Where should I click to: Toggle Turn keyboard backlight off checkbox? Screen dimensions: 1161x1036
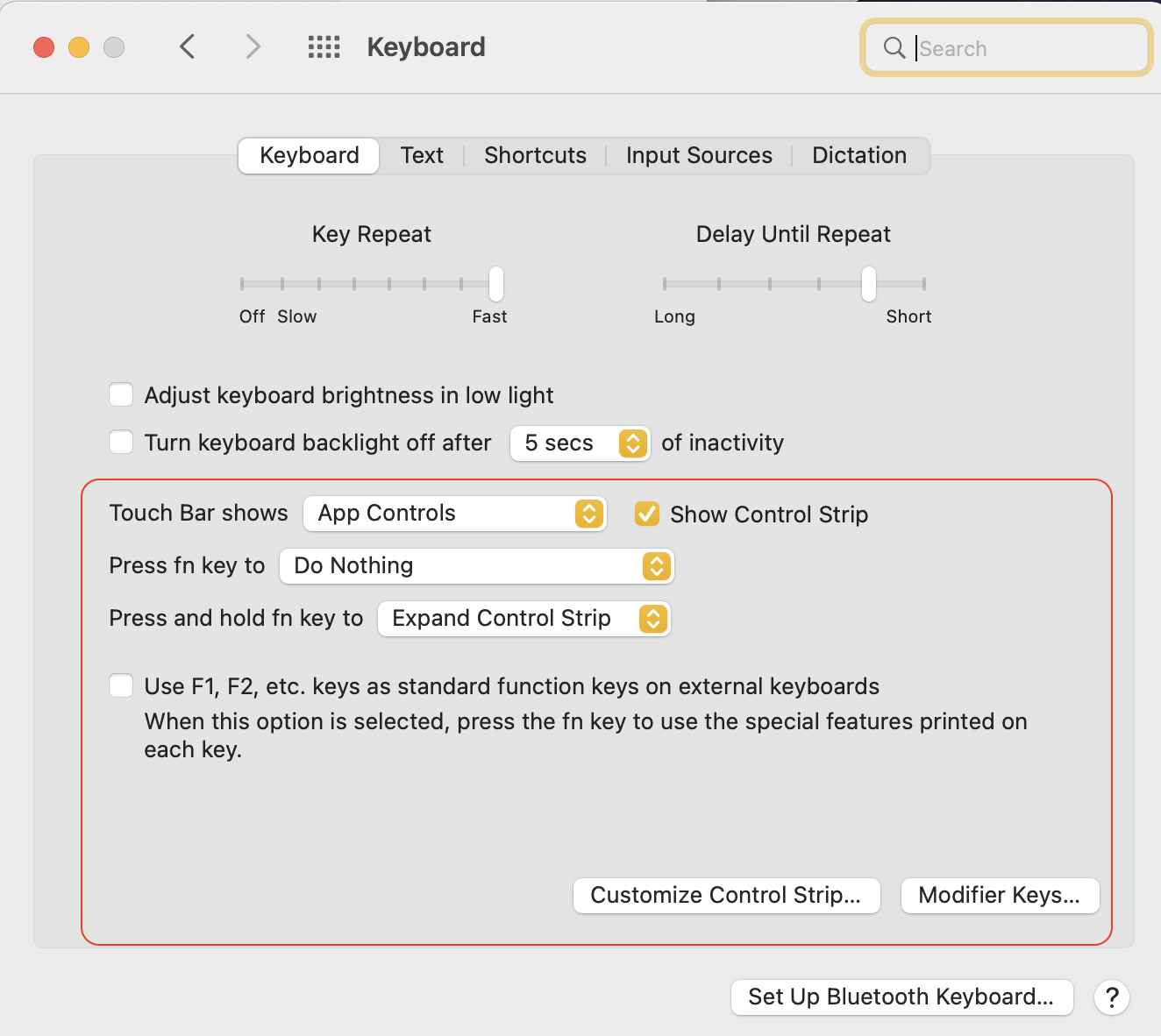[x=121, y=443]
